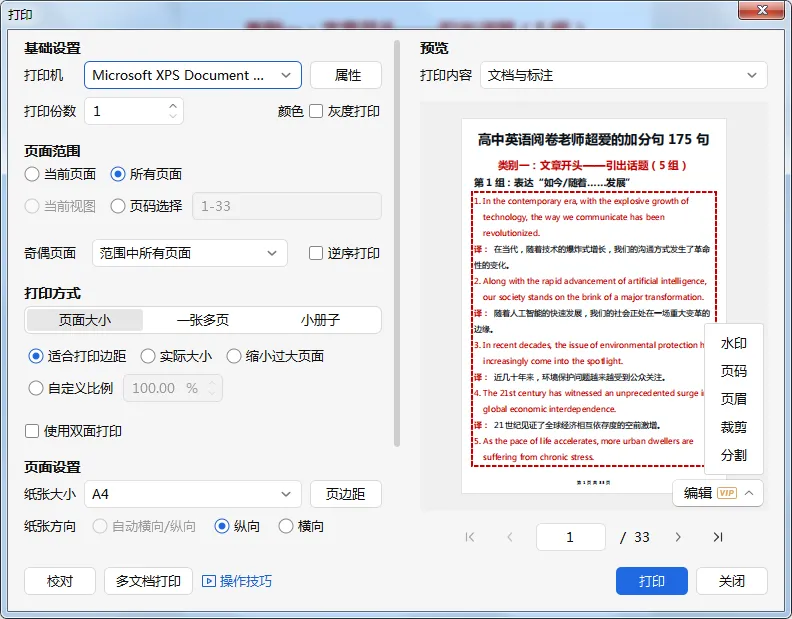Click the custom scale 100.00 field

173,388
